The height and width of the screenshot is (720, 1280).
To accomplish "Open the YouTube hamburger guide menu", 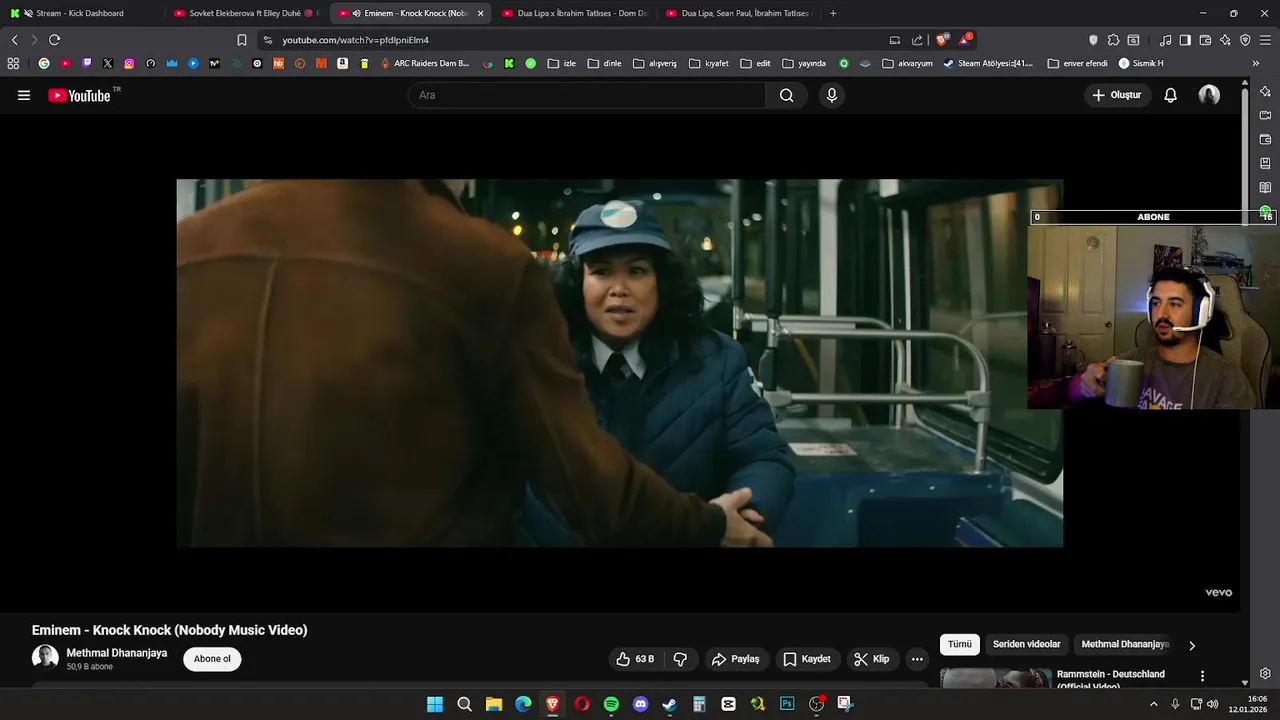I will 24,95.
